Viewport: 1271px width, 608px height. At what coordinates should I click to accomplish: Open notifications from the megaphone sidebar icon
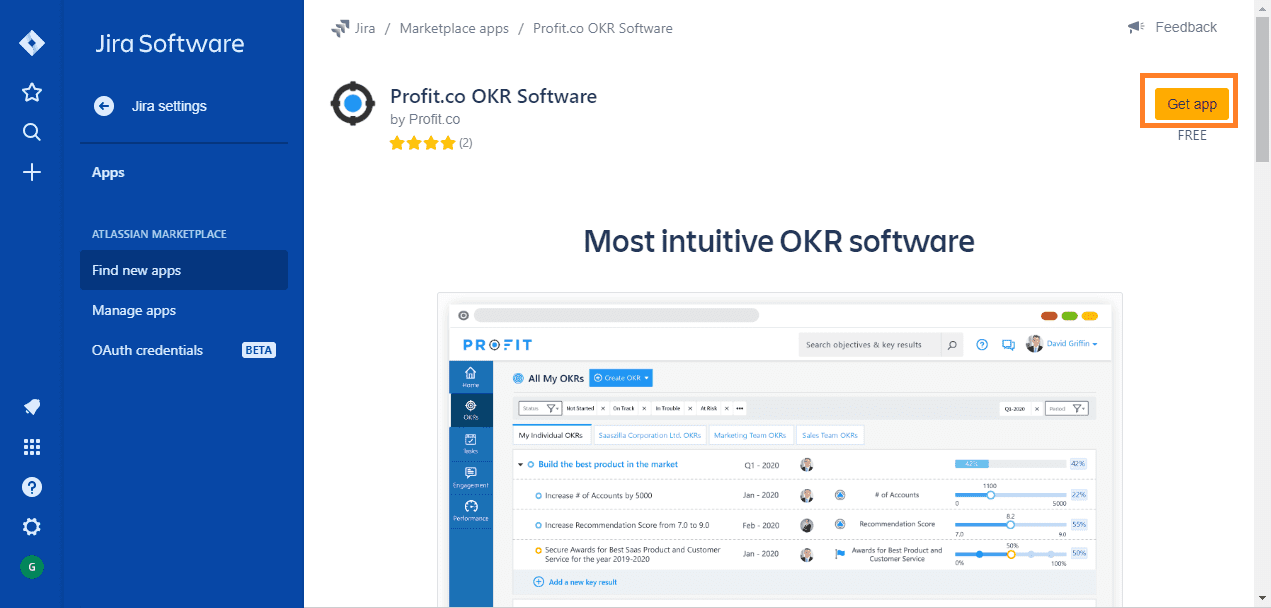click(x=32, y=407)
